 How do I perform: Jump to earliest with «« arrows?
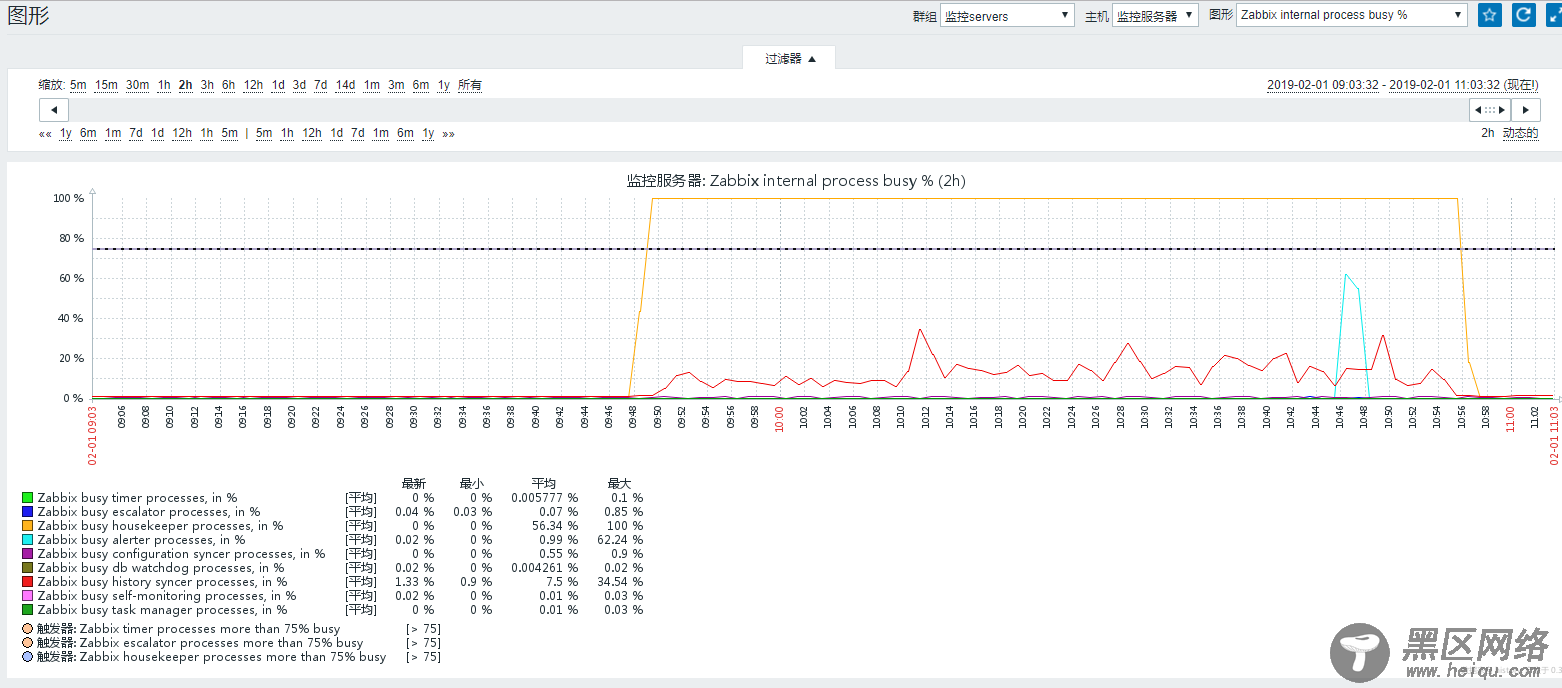(x=45, y=134)
